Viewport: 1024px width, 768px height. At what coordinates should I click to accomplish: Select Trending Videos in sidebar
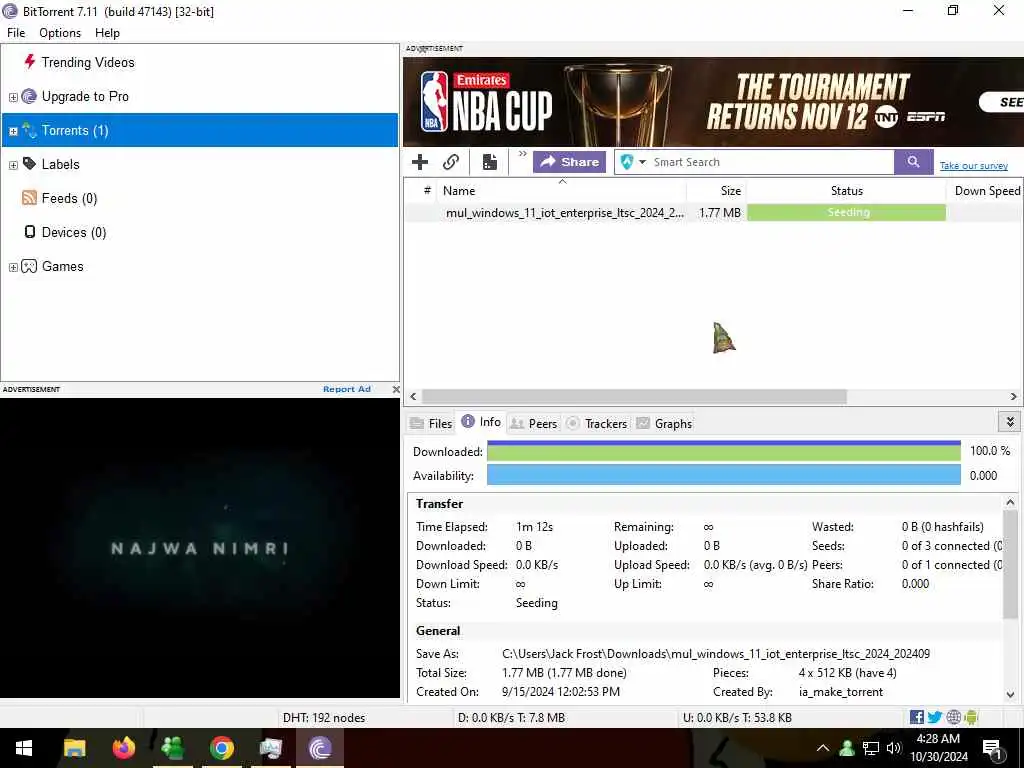[88, 62]
